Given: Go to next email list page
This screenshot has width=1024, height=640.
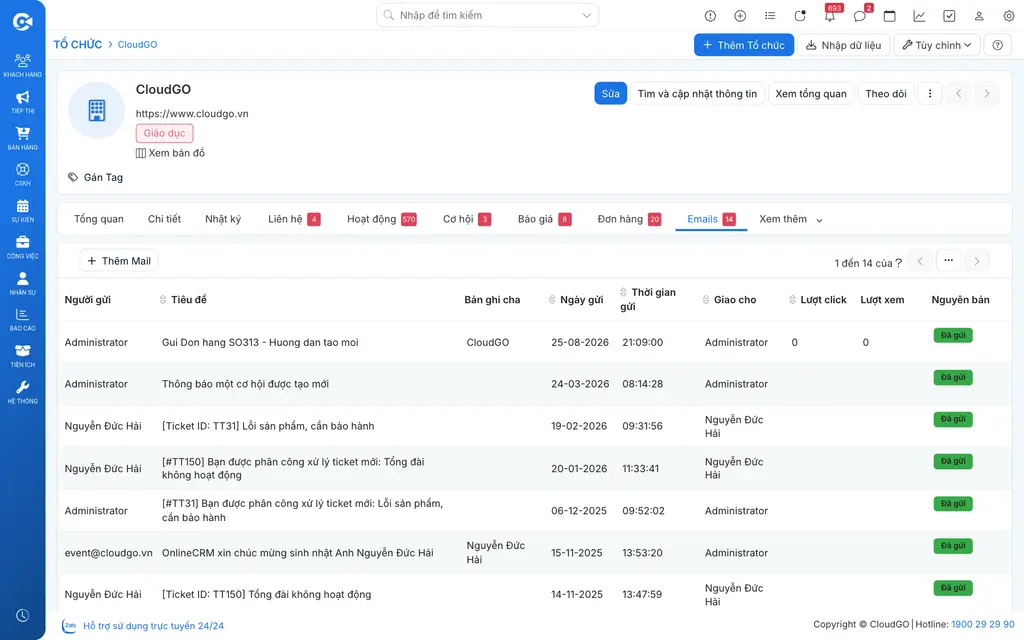Looking at the screenshot, I should coord(977,261).
